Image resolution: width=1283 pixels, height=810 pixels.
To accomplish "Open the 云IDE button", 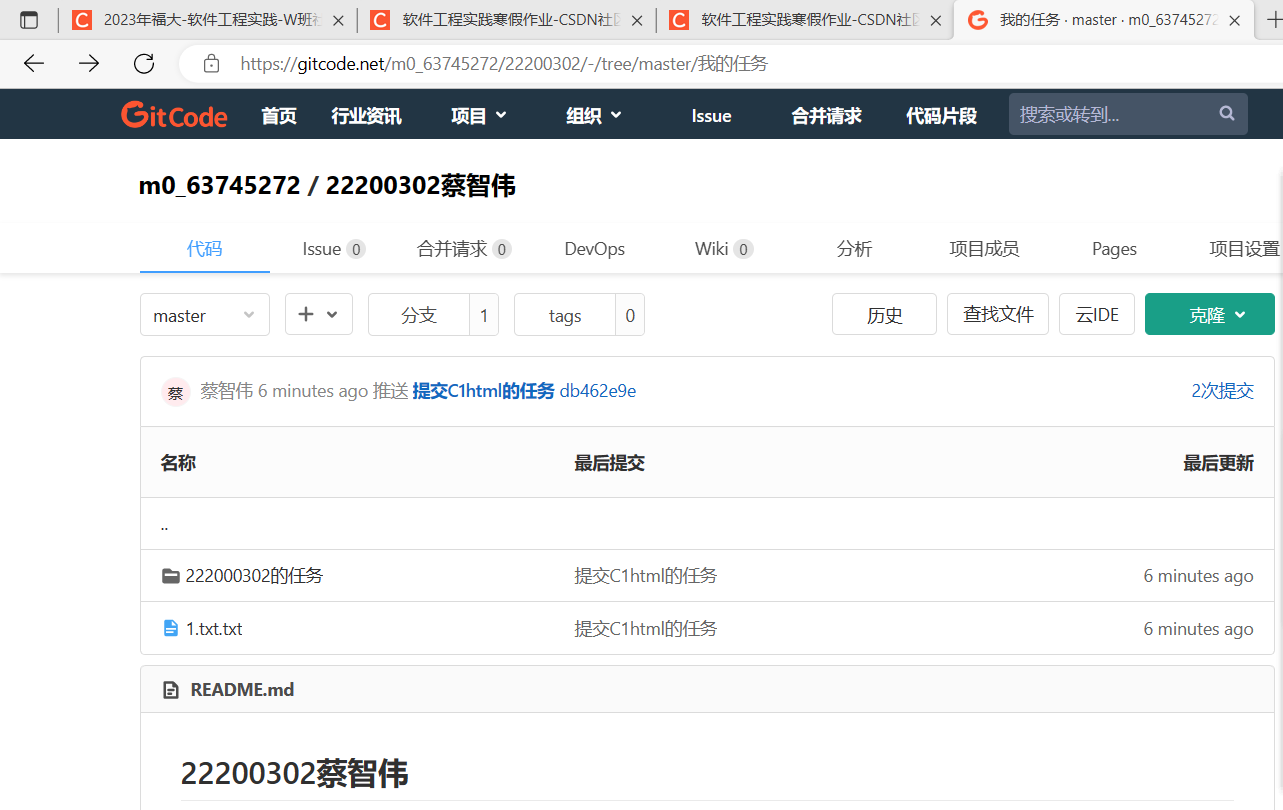I will [1096, 315].
